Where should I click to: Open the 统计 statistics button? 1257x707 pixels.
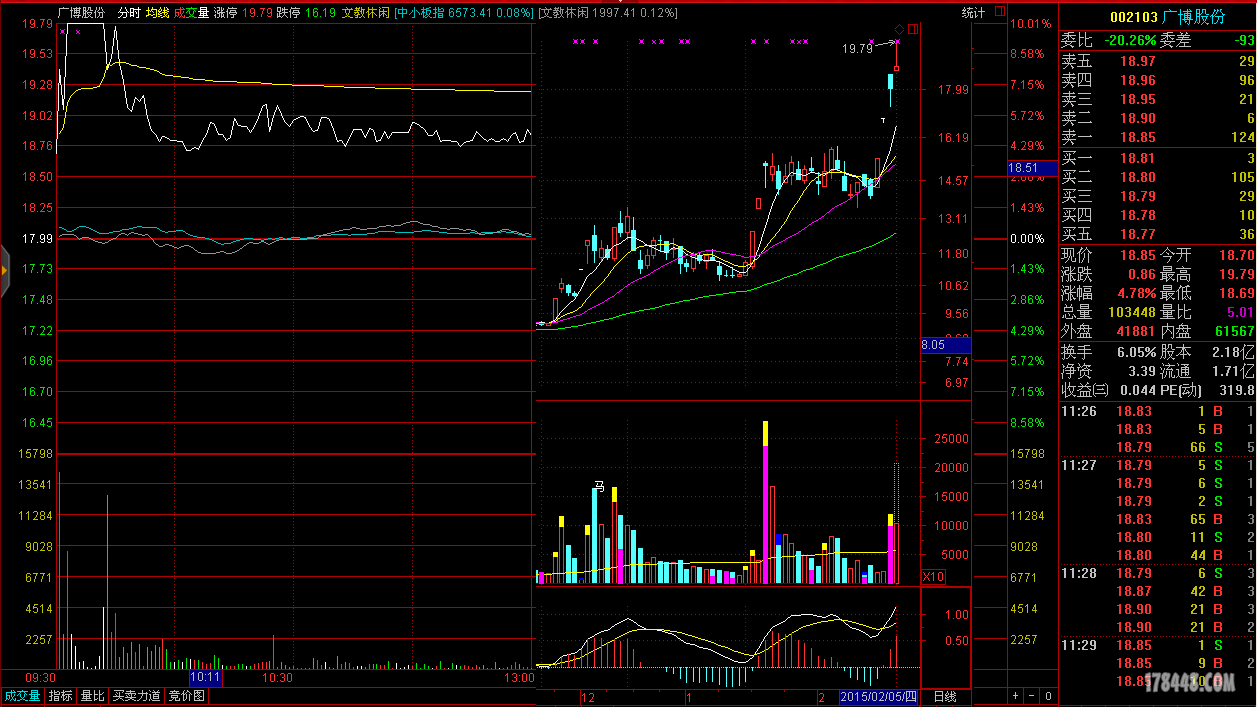click(973, 13)
